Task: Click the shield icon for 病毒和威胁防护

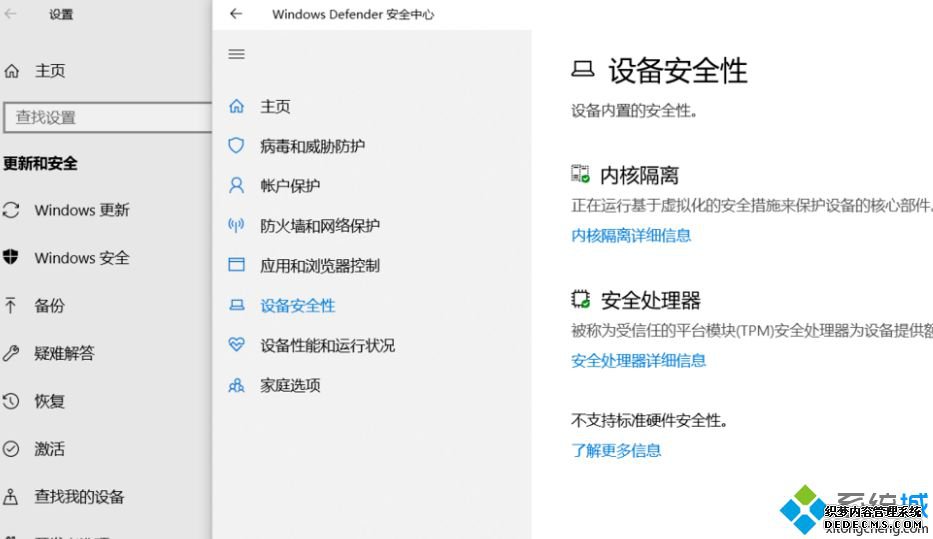Action: click(236, 146)
